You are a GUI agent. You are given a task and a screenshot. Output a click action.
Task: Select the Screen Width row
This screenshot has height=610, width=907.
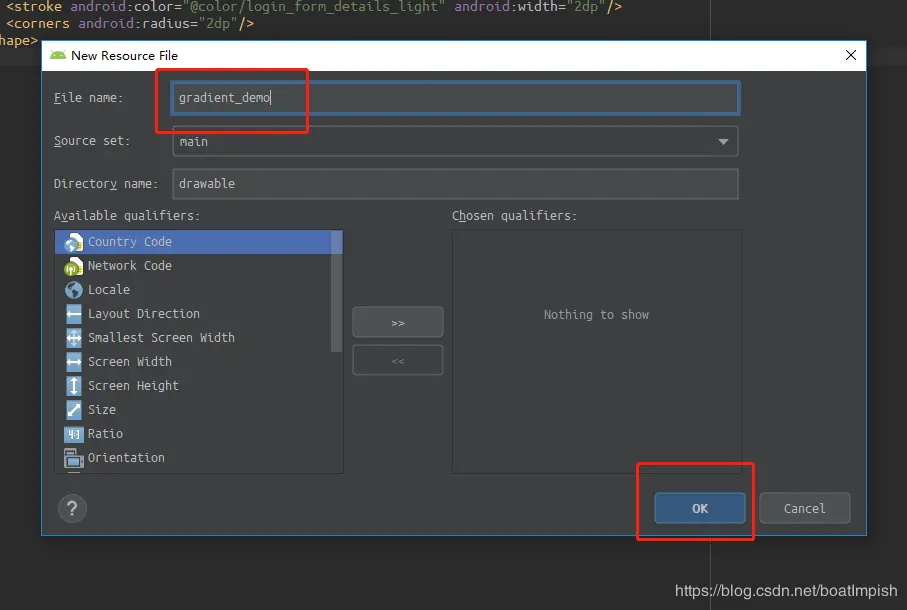(193, 362)
